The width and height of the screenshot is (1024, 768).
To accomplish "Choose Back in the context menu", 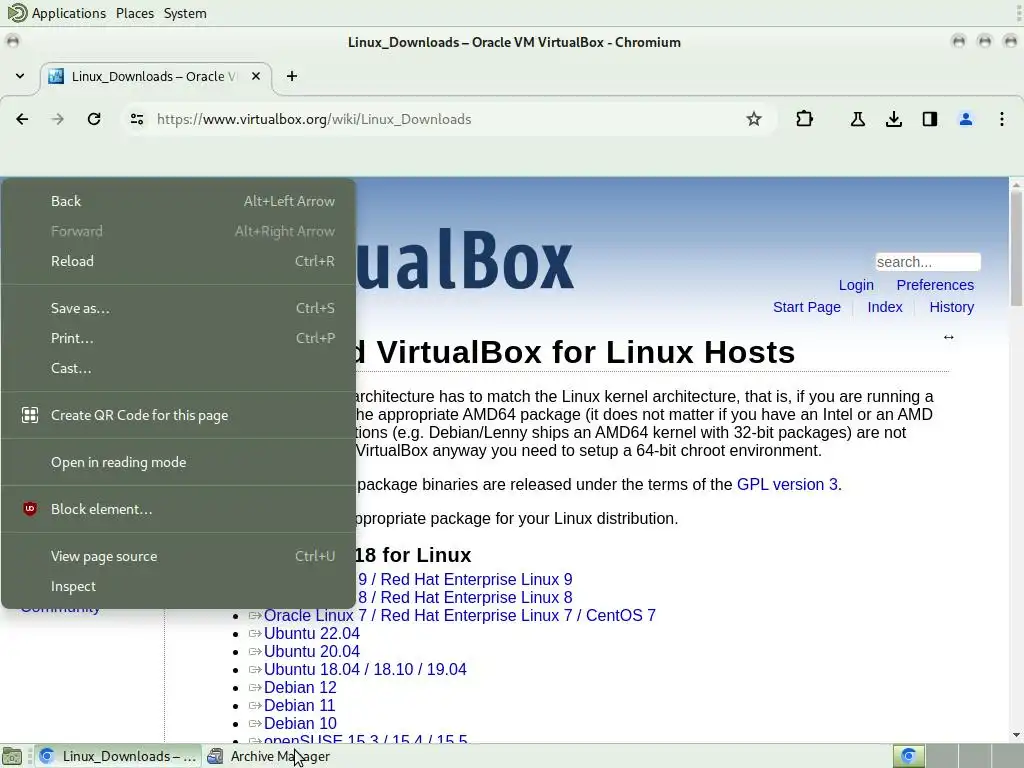I will point(178,201).
